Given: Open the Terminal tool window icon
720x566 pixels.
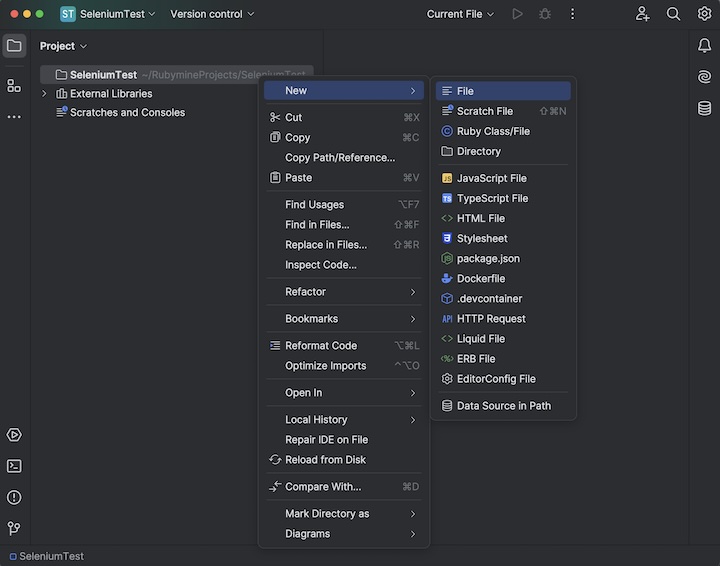Looking at the screenshot, I should pyautogui.click(x=14, y=466).
